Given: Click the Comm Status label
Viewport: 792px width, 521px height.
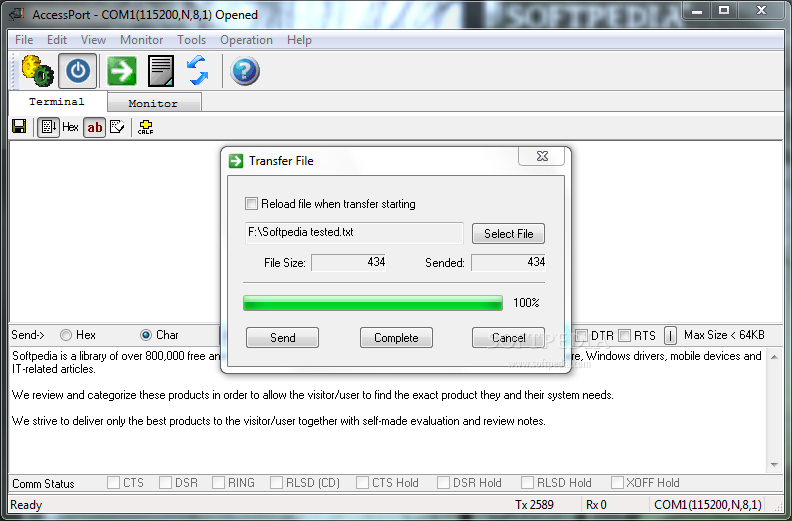Looking at the screenshot, I should [x=43, y=484].
